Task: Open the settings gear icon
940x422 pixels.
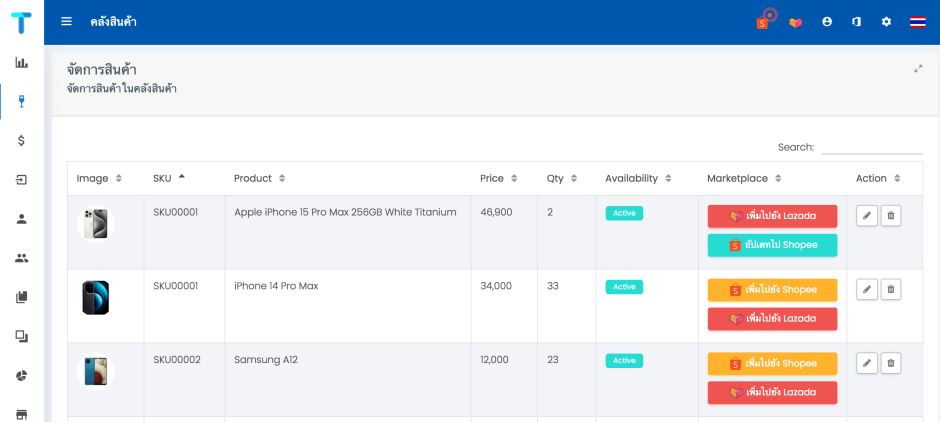Action: [886, 22]
